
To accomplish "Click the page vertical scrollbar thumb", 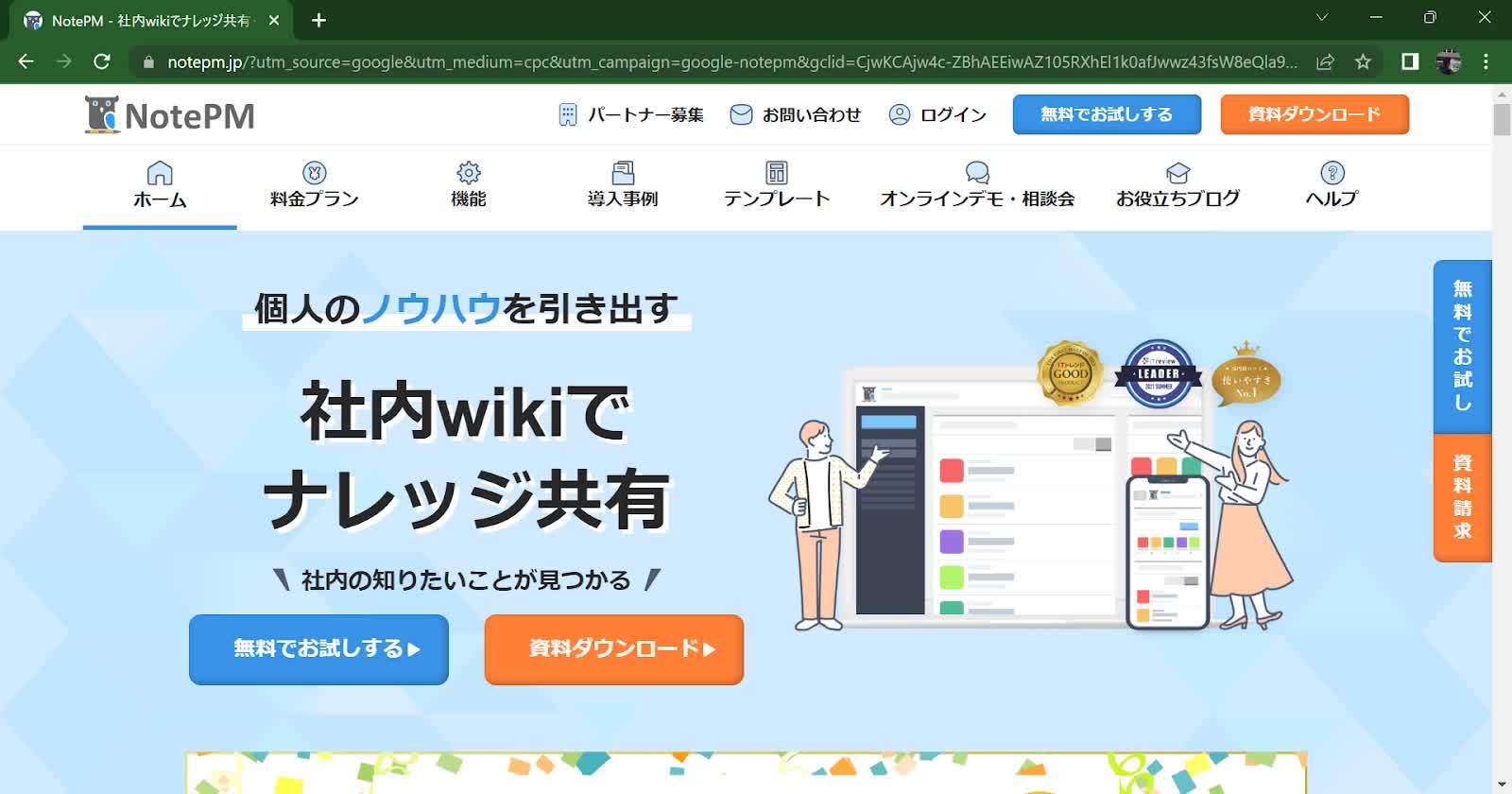I will pyautogui.click(x=1502, y=120).
